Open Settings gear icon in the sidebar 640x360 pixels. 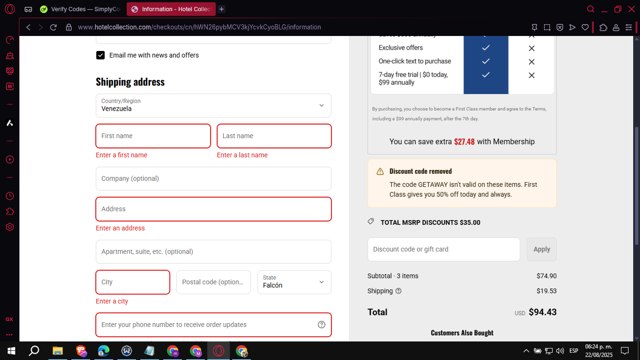tap(10, 227)
